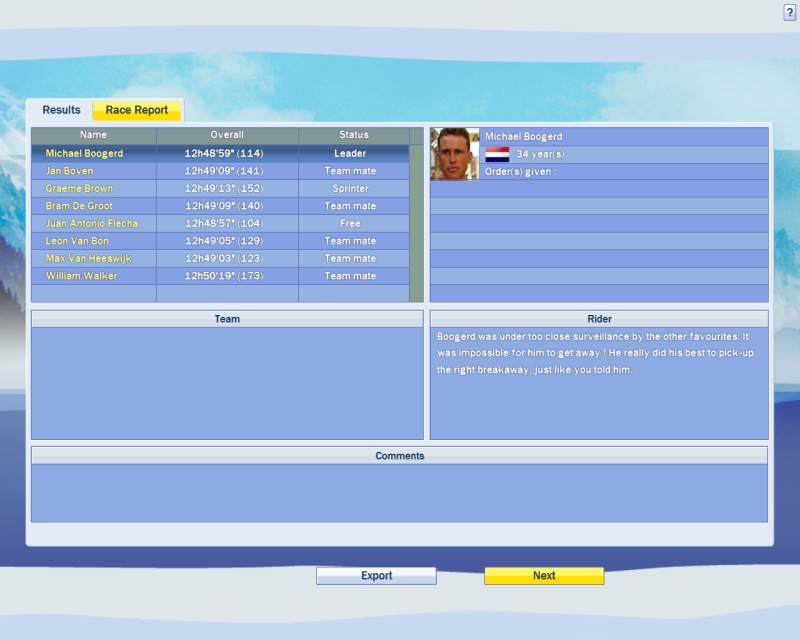Select Juan Antonio Flecha row
Screen dimensions: 800x640
click(x=92, y=223)
